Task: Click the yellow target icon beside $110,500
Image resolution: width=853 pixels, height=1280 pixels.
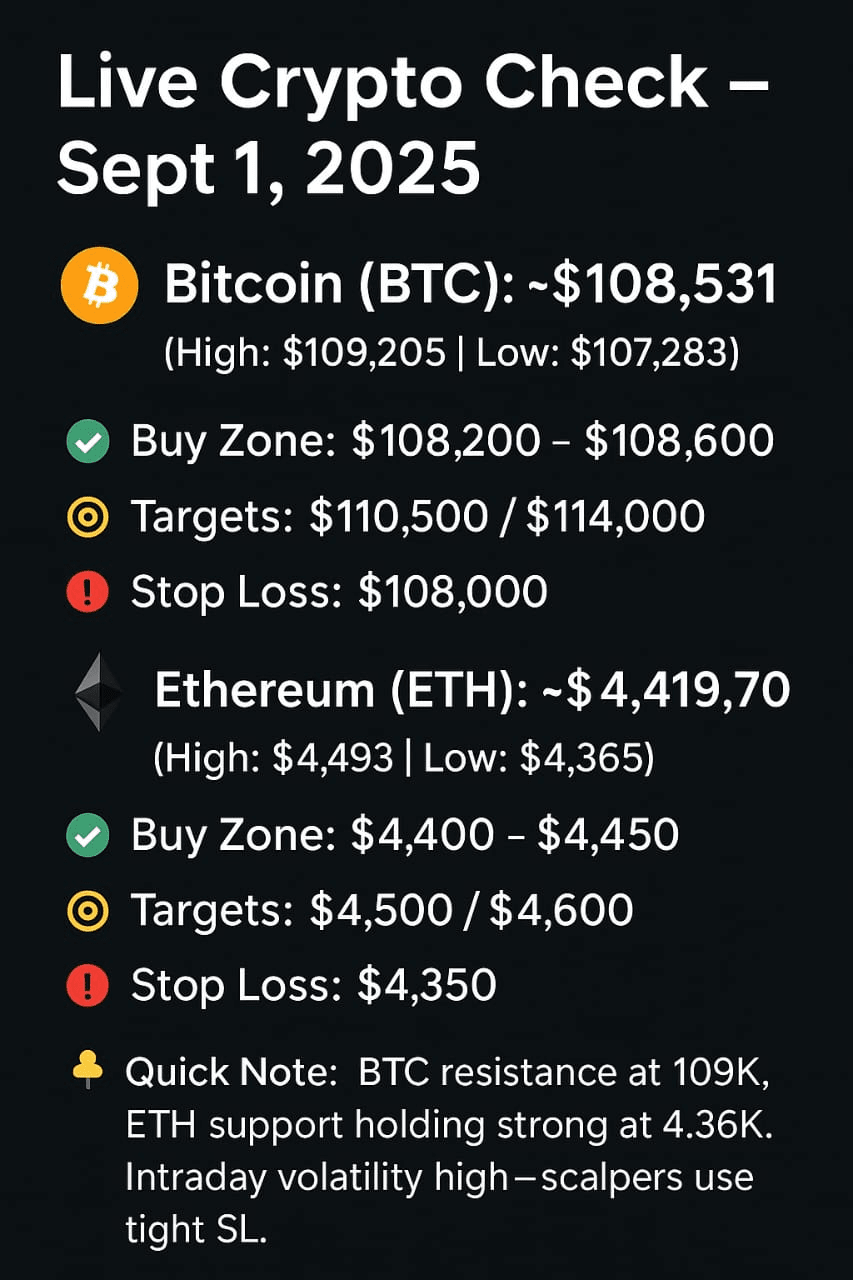Action: [x=87, y=517]
